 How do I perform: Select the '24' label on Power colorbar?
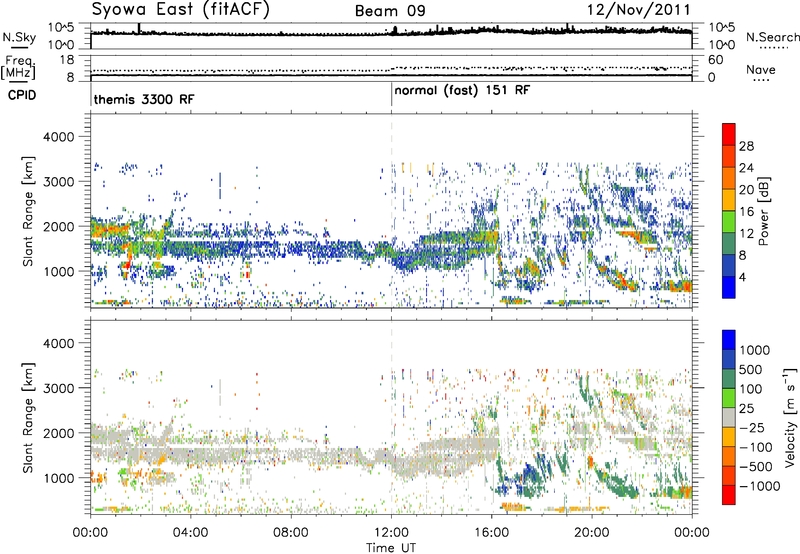[746, 168]
